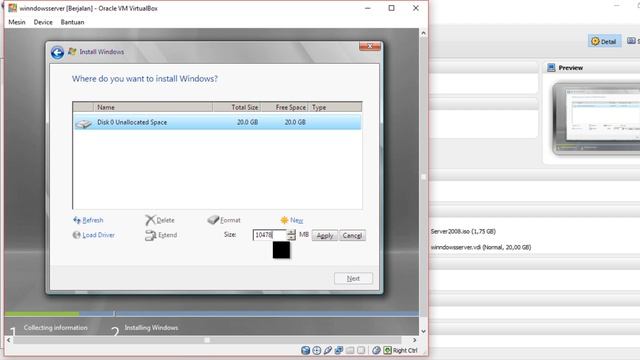Click the optical disc status icon
This screenshot has width=640, height=360.
click(317, 350)
